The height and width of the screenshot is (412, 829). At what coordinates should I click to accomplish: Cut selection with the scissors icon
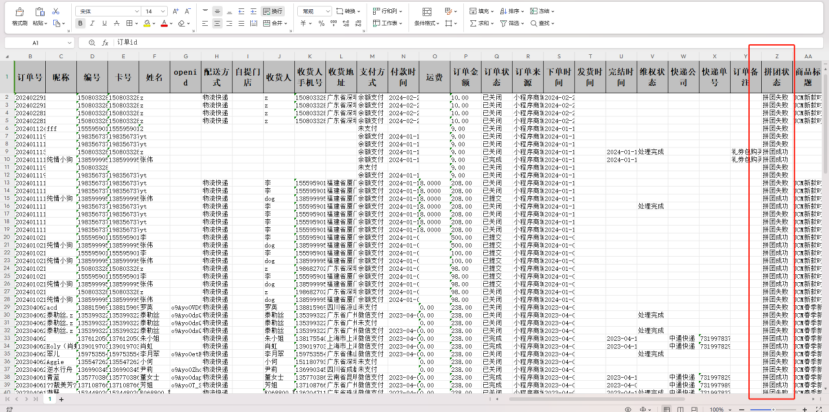pos(56,11)
